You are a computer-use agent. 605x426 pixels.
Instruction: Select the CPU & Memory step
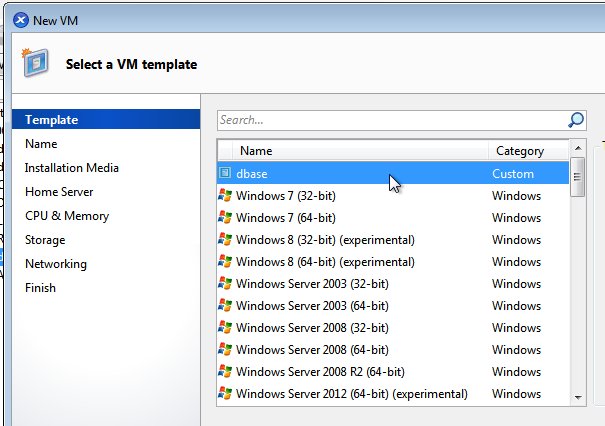67,216
